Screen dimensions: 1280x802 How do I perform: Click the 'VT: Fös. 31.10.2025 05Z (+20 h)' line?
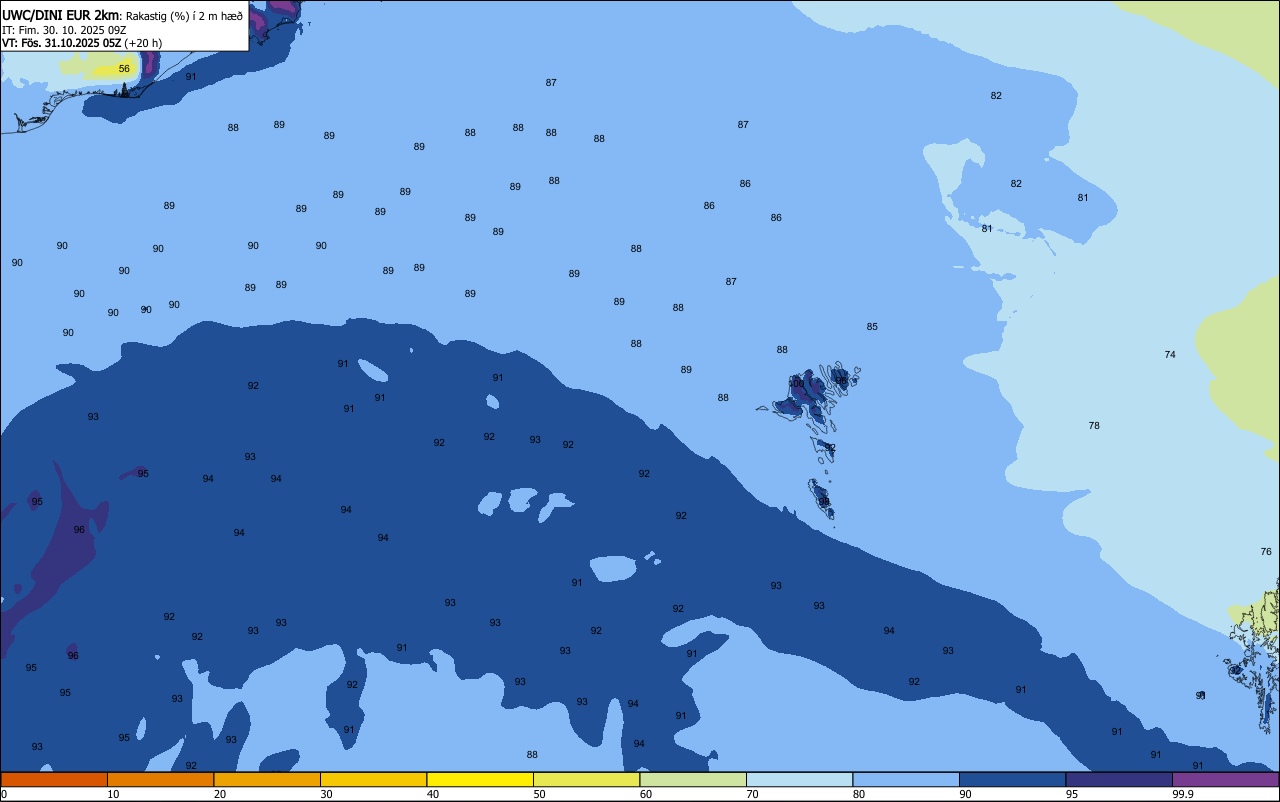click(x=82, y=43)
